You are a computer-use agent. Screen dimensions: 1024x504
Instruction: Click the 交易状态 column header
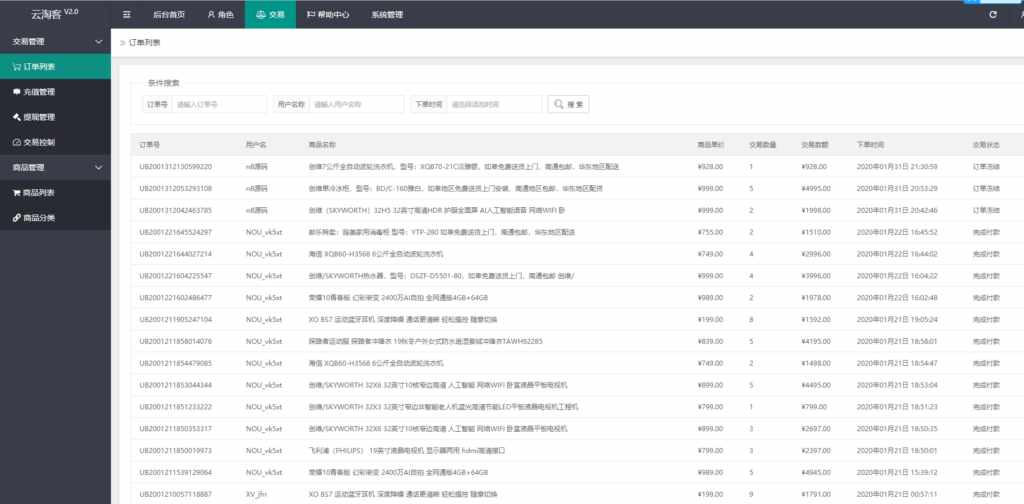(986, 145)
